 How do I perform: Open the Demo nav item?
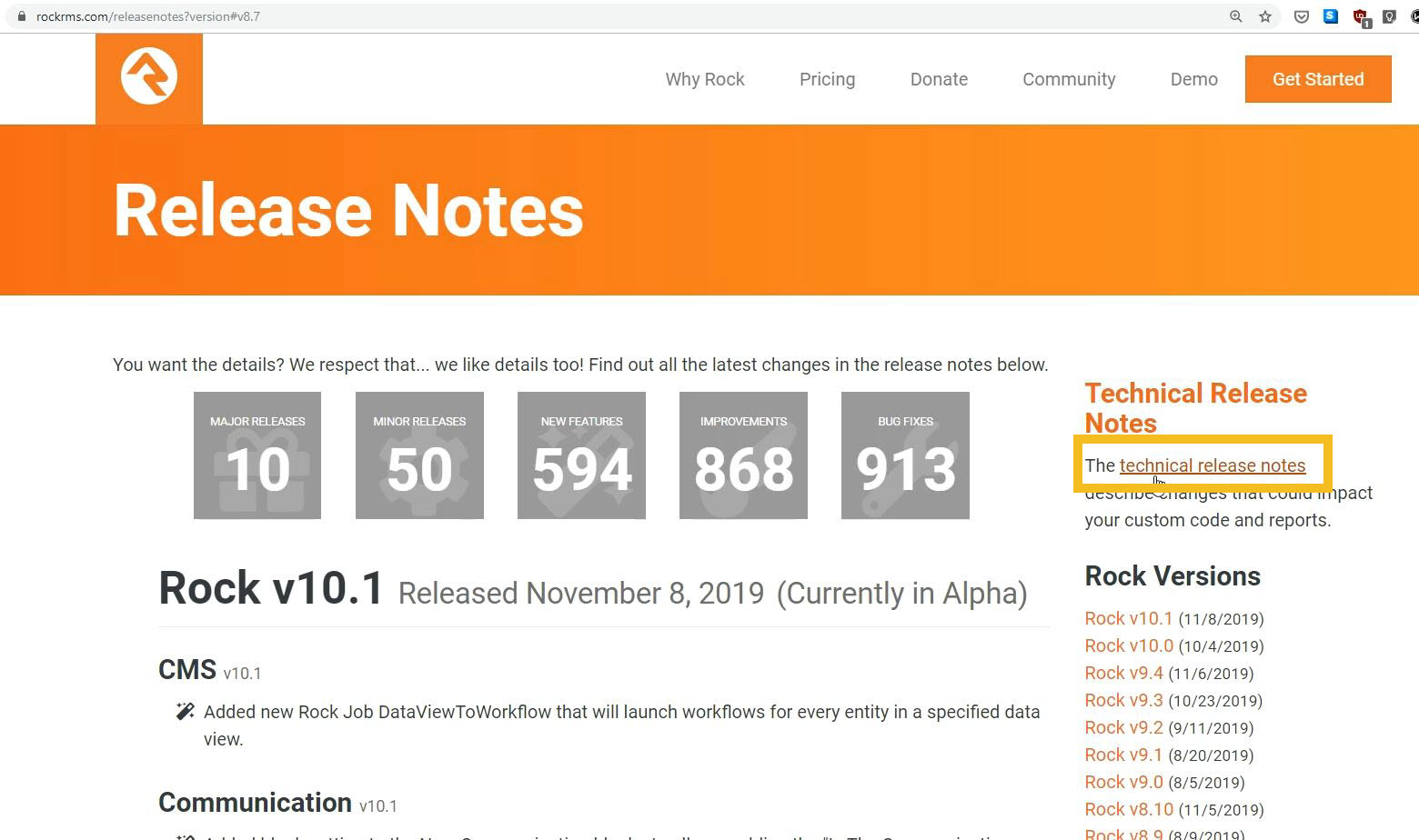[1193, 79]
